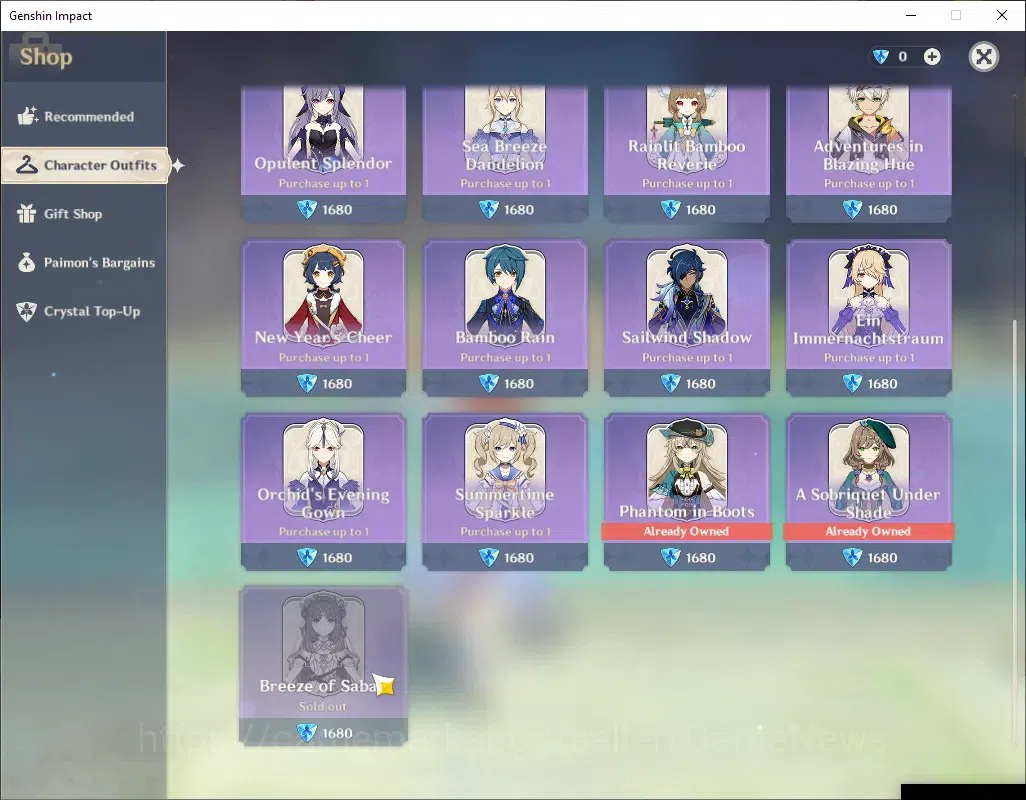The height and width of the screenshot is (800, 1026).
Task: View the A Sobriquet Under Shade outfit
Action: 868,492
